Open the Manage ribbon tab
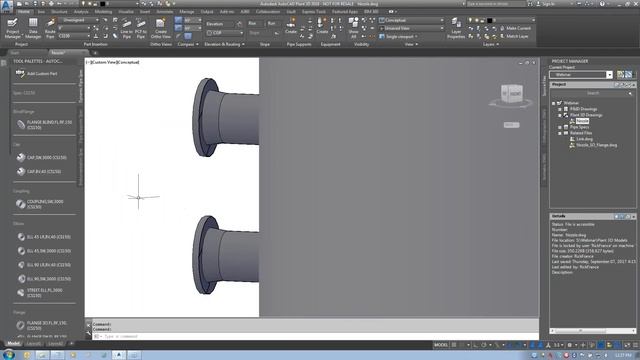The width and height of the screenshot is (640, 360). tap(187, 12)
